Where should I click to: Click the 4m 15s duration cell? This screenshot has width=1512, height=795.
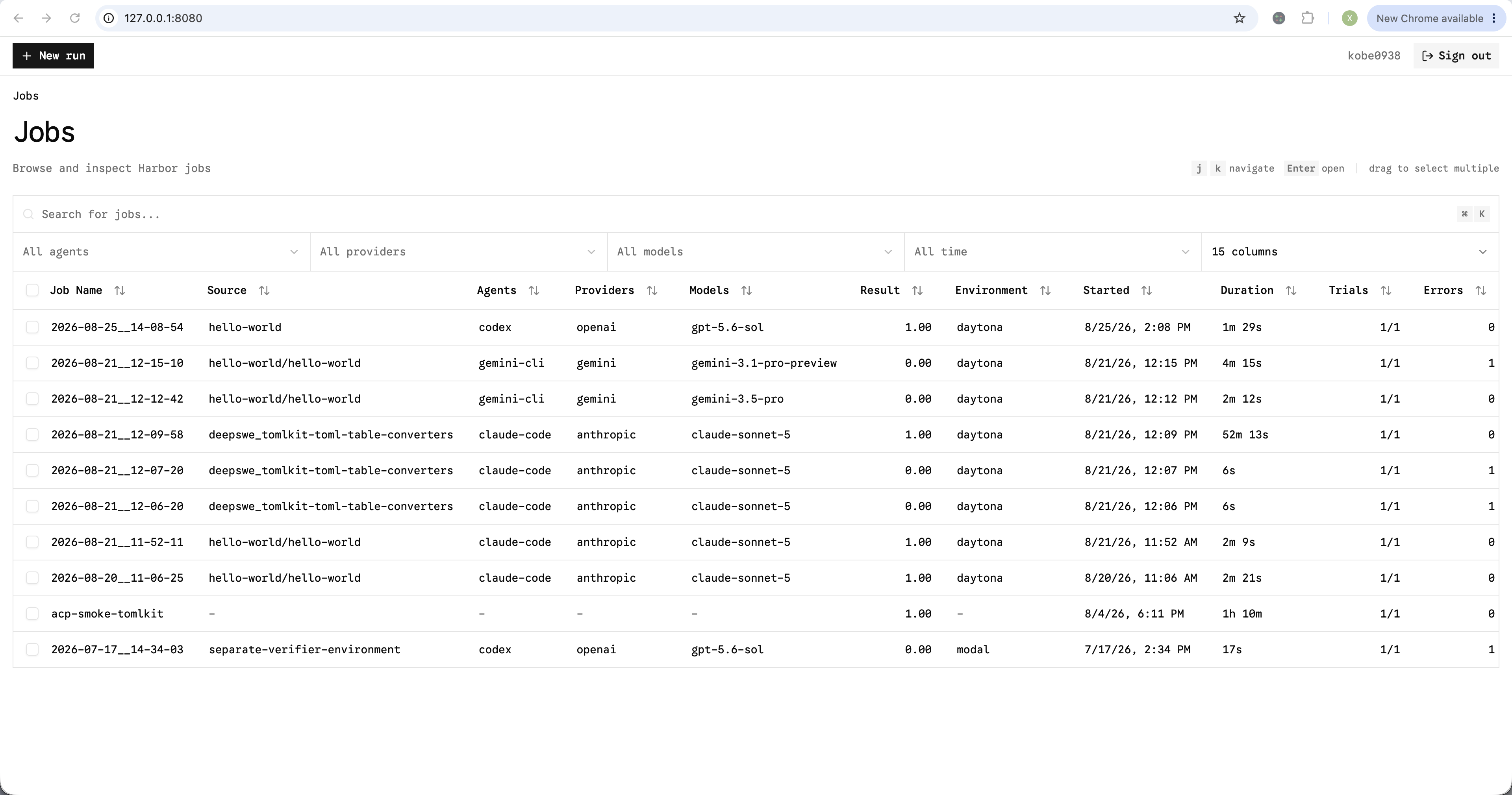pos(1241,363)
